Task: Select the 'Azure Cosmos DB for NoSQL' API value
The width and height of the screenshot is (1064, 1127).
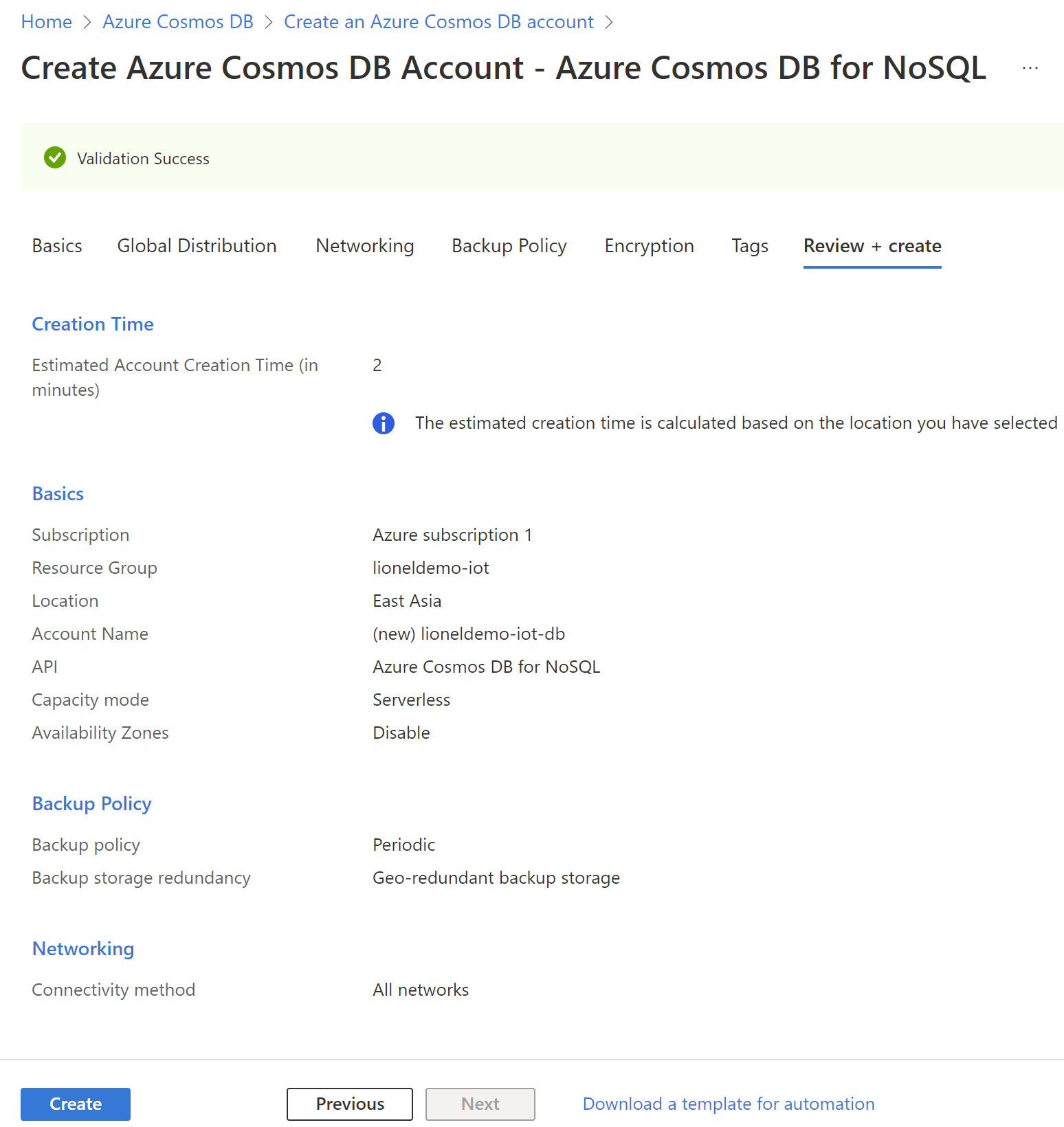Action: point(486,667)
